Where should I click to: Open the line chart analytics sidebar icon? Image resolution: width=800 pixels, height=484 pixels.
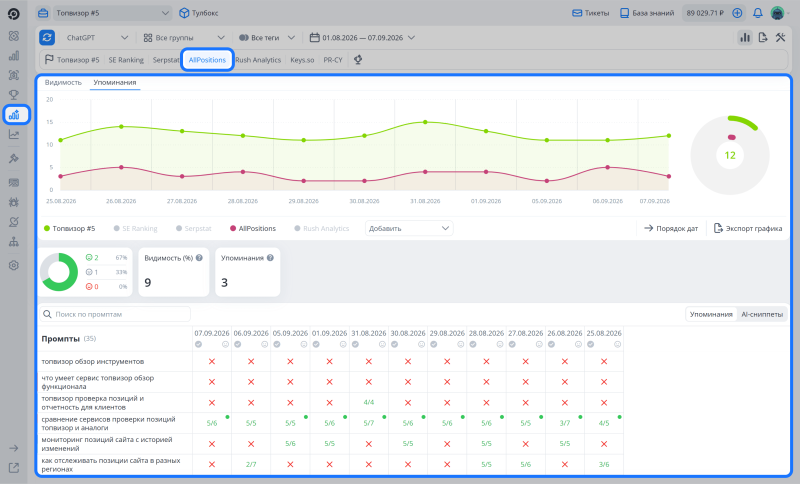[x=14, y=135]
